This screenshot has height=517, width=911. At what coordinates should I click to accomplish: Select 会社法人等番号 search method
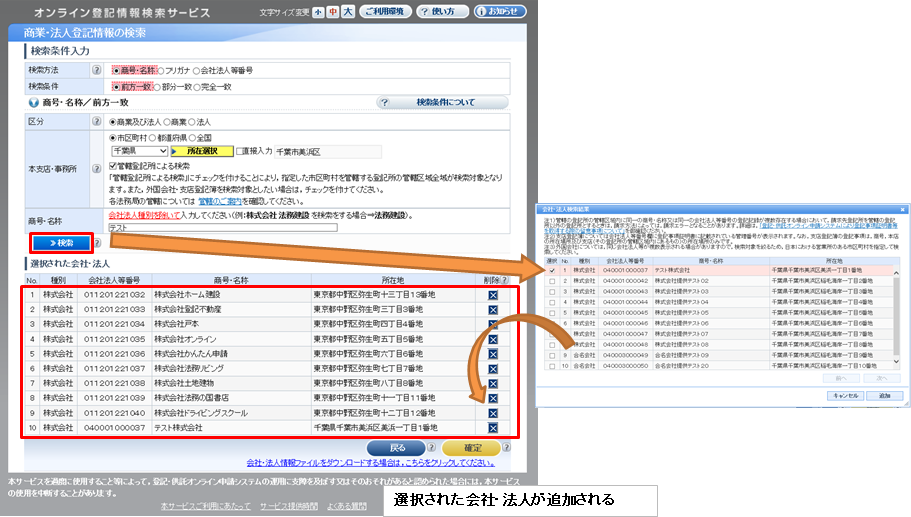point(196,71)
